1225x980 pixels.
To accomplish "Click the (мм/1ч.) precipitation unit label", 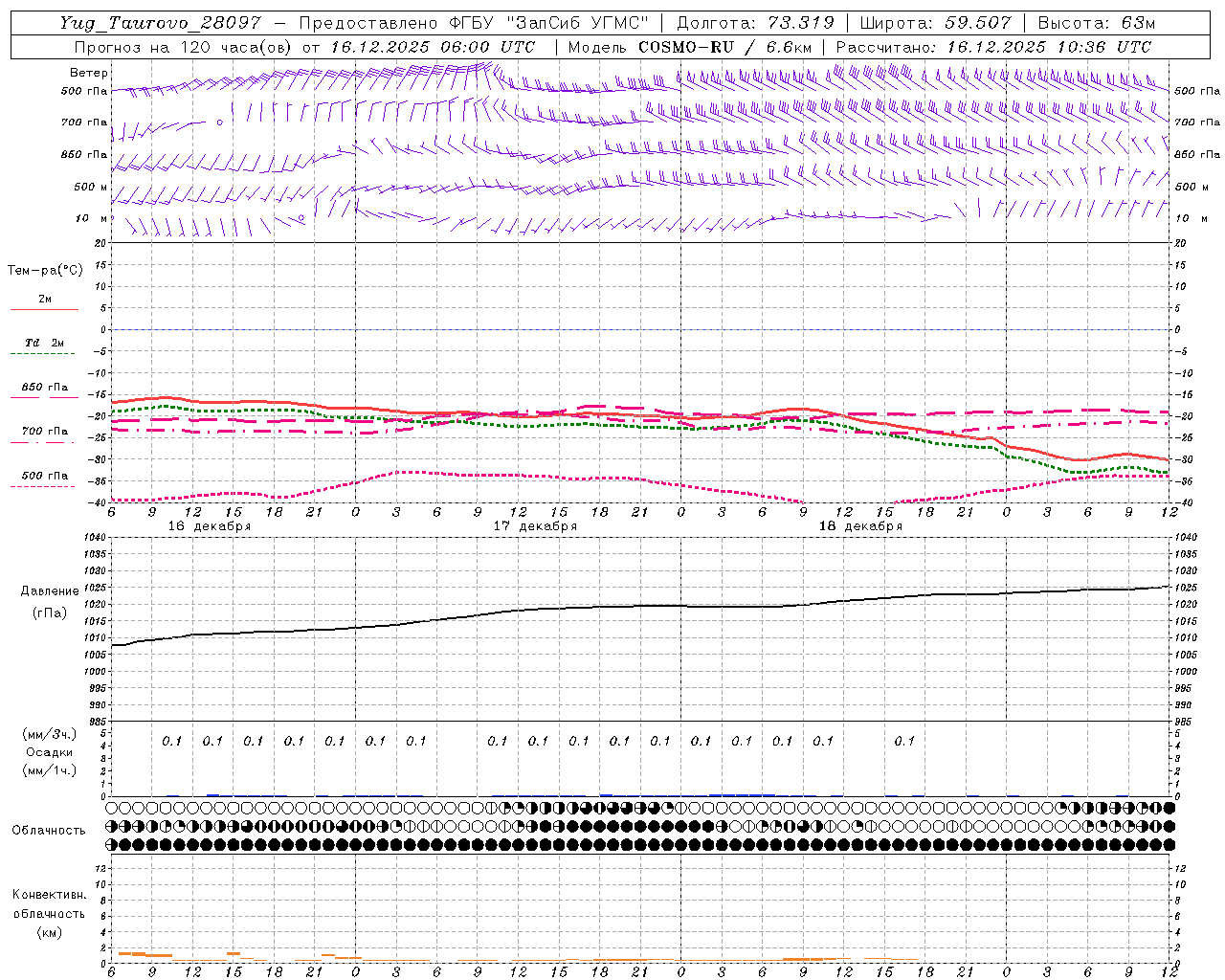I will (50, 770).
